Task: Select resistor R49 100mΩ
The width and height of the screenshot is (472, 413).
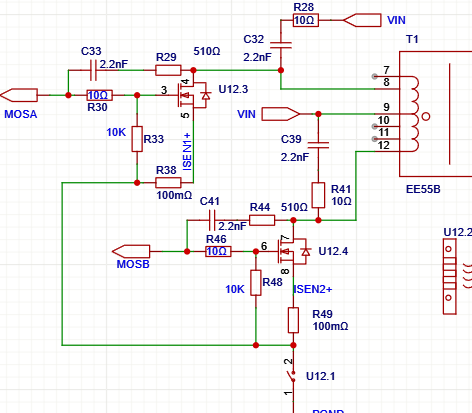Action: [293, 320]
